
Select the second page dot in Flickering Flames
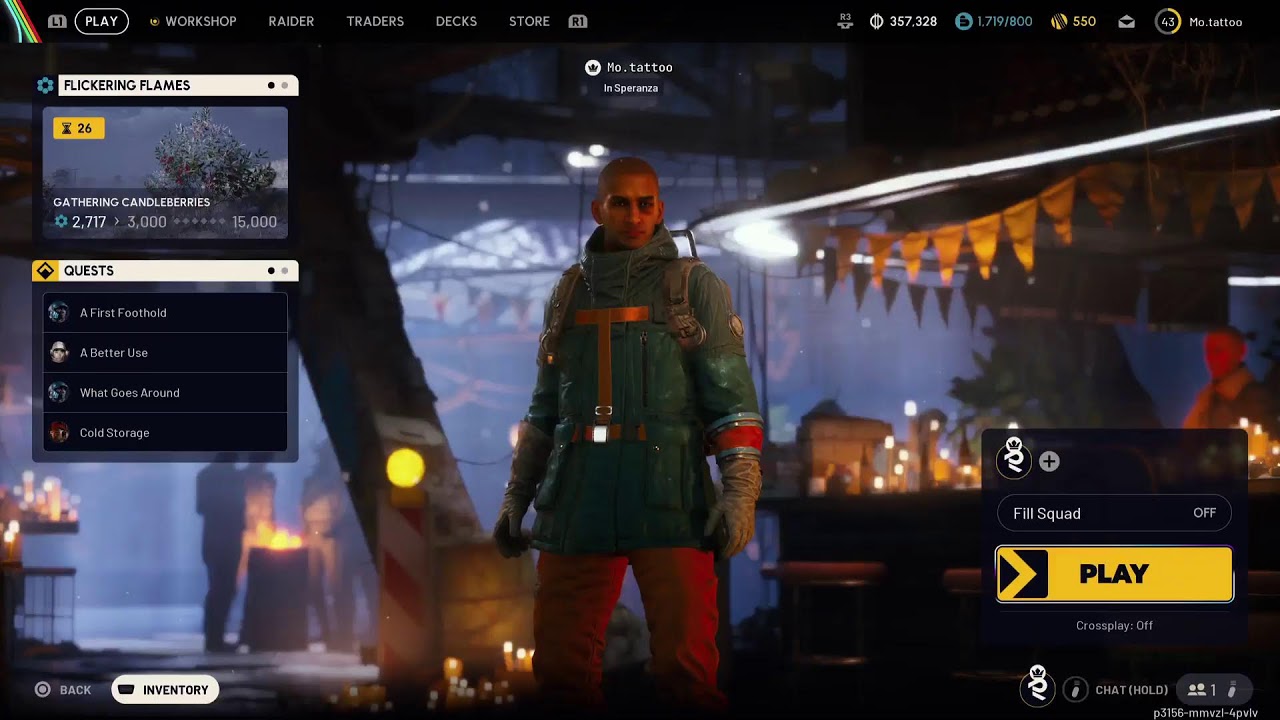[285, 85]
